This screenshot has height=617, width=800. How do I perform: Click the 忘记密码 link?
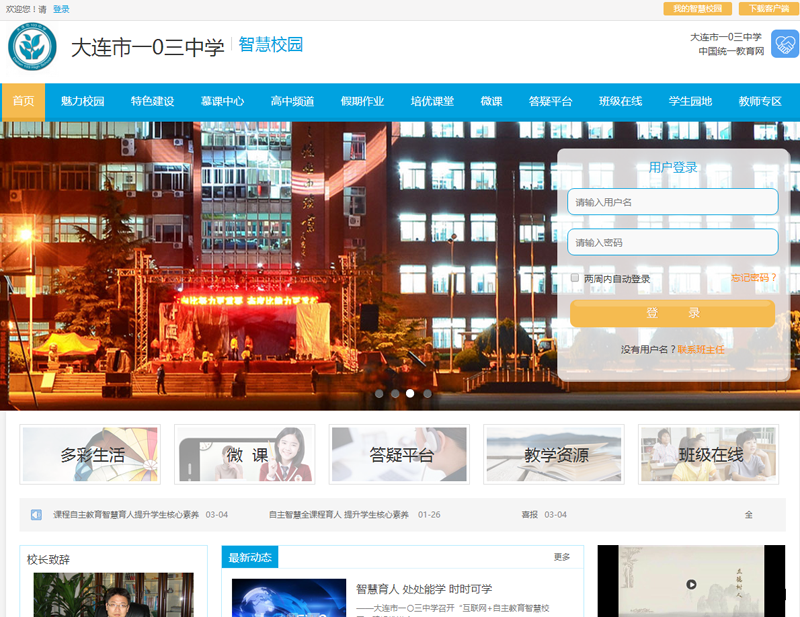pyautogui.click(x=753, y=278)
